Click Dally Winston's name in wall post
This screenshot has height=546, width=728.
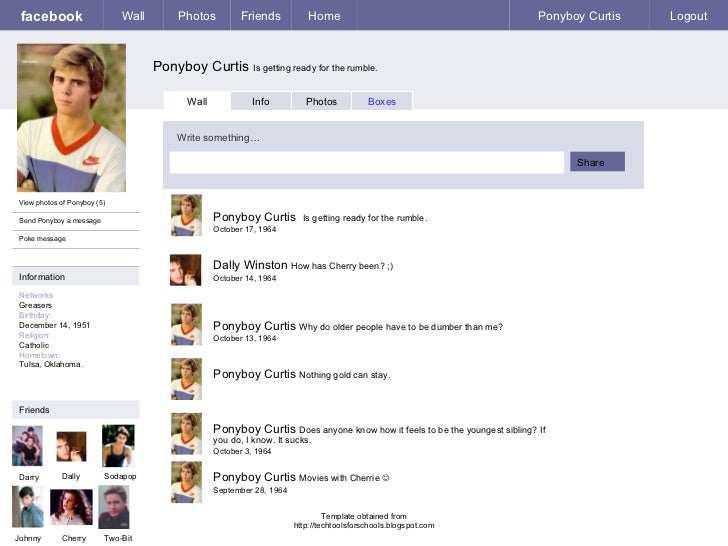click(x=250, y=265)
